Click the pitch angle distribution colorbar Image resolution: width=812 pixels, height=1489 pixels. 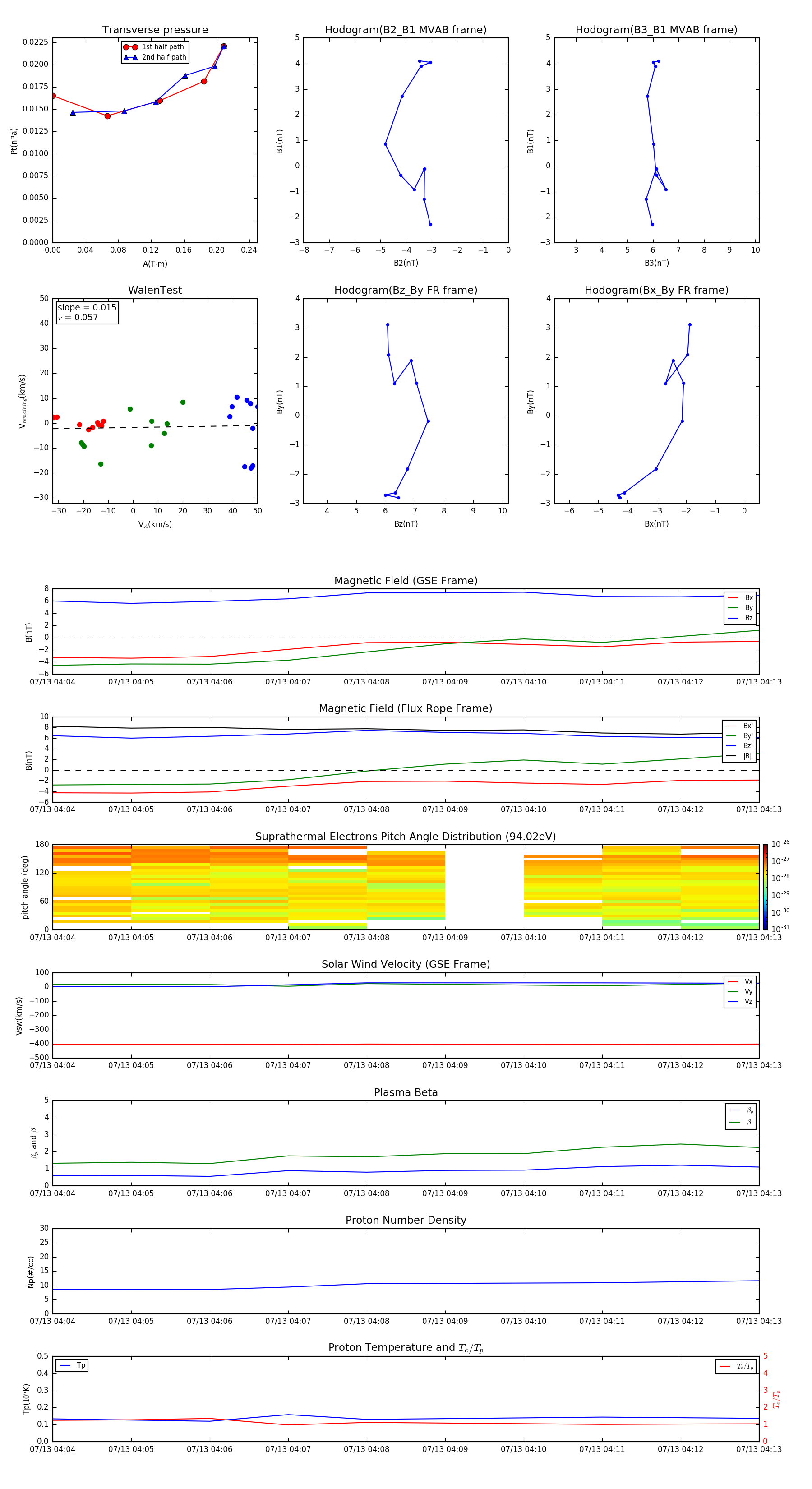coord(765,887)
